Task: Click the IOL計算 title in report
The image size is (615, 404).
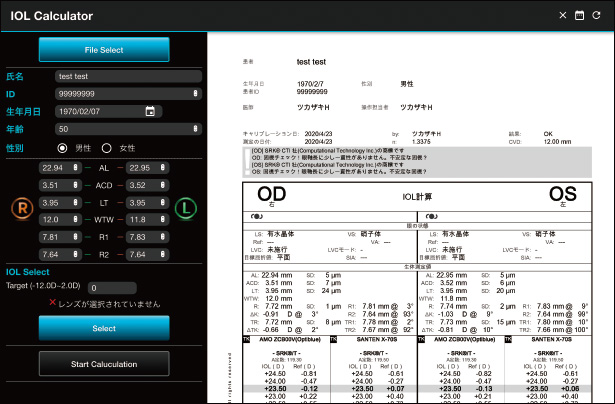Action: pyautogui.click(x=417, y=197)
